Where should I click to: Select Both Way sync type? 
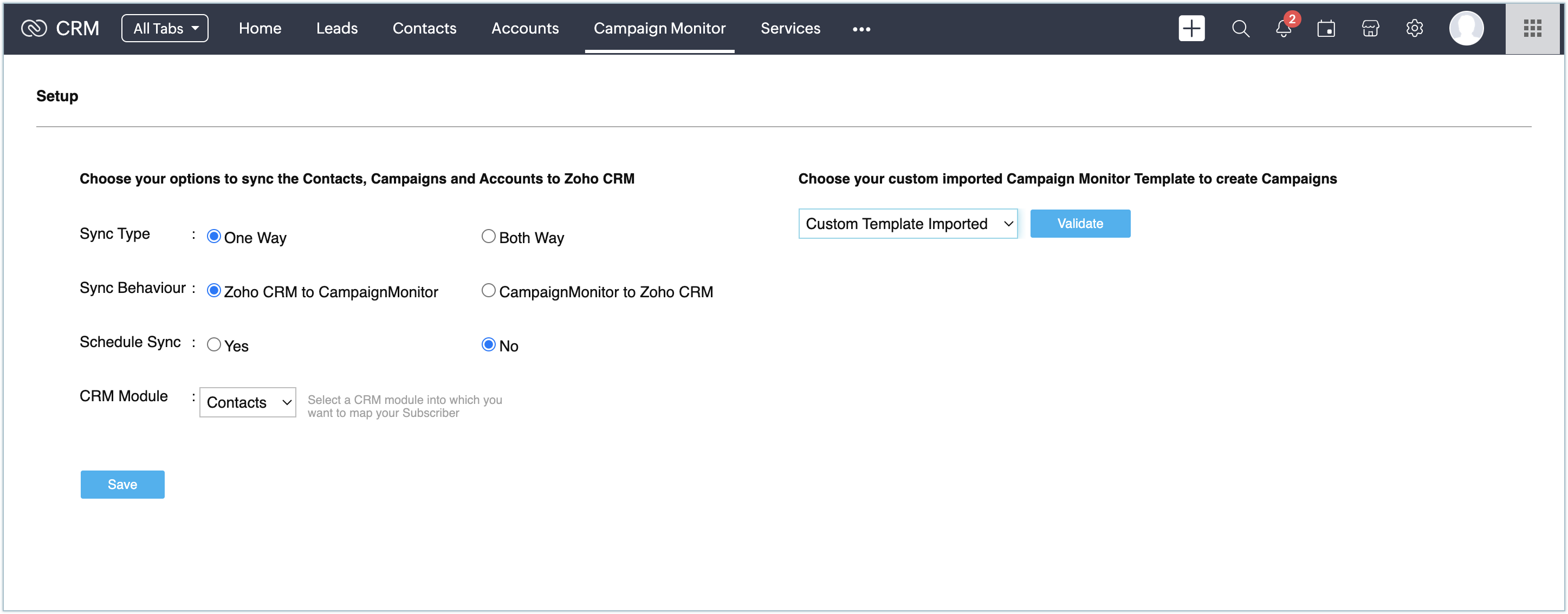[488, 236]
